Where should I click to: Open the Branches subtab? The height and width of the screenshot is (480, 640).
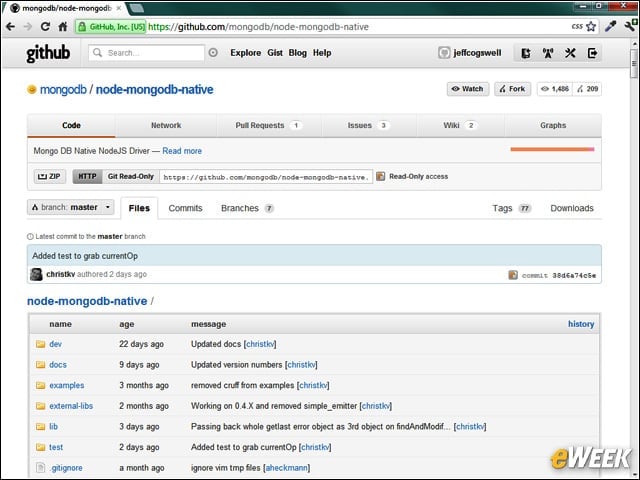tap(247, 208)
